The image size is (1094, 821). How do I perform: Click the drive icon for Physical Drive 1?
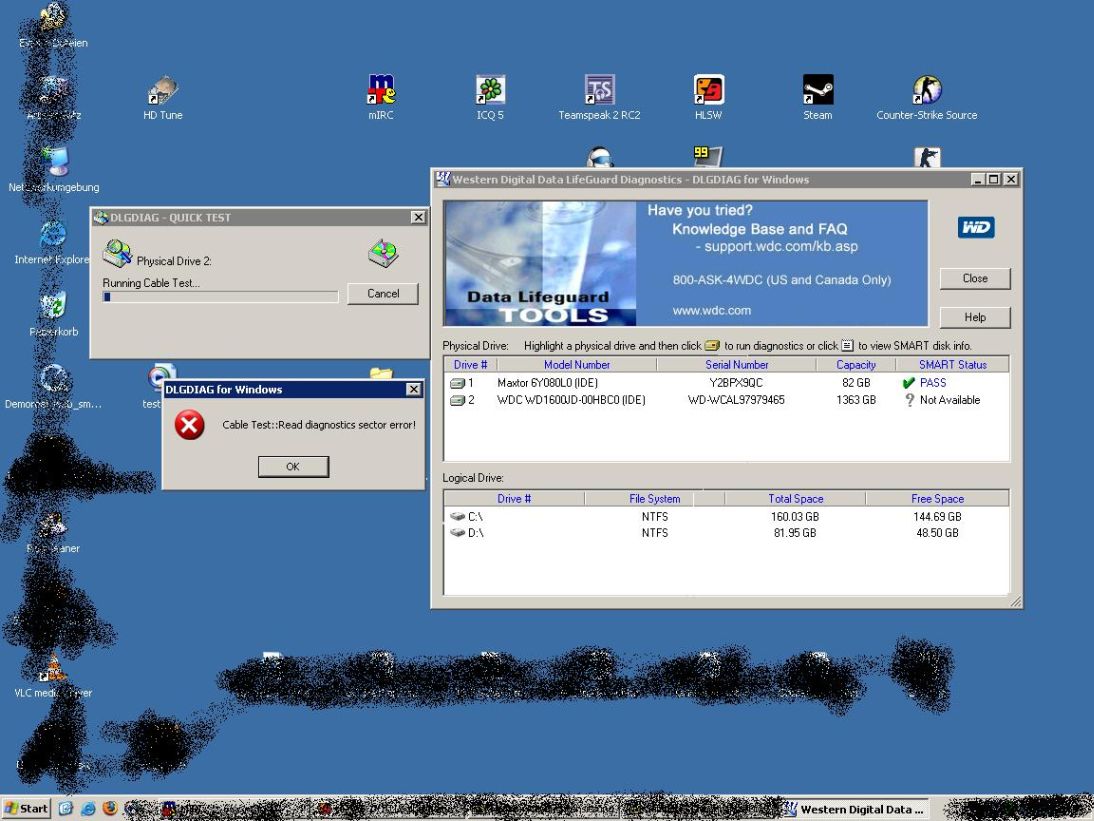458,383
